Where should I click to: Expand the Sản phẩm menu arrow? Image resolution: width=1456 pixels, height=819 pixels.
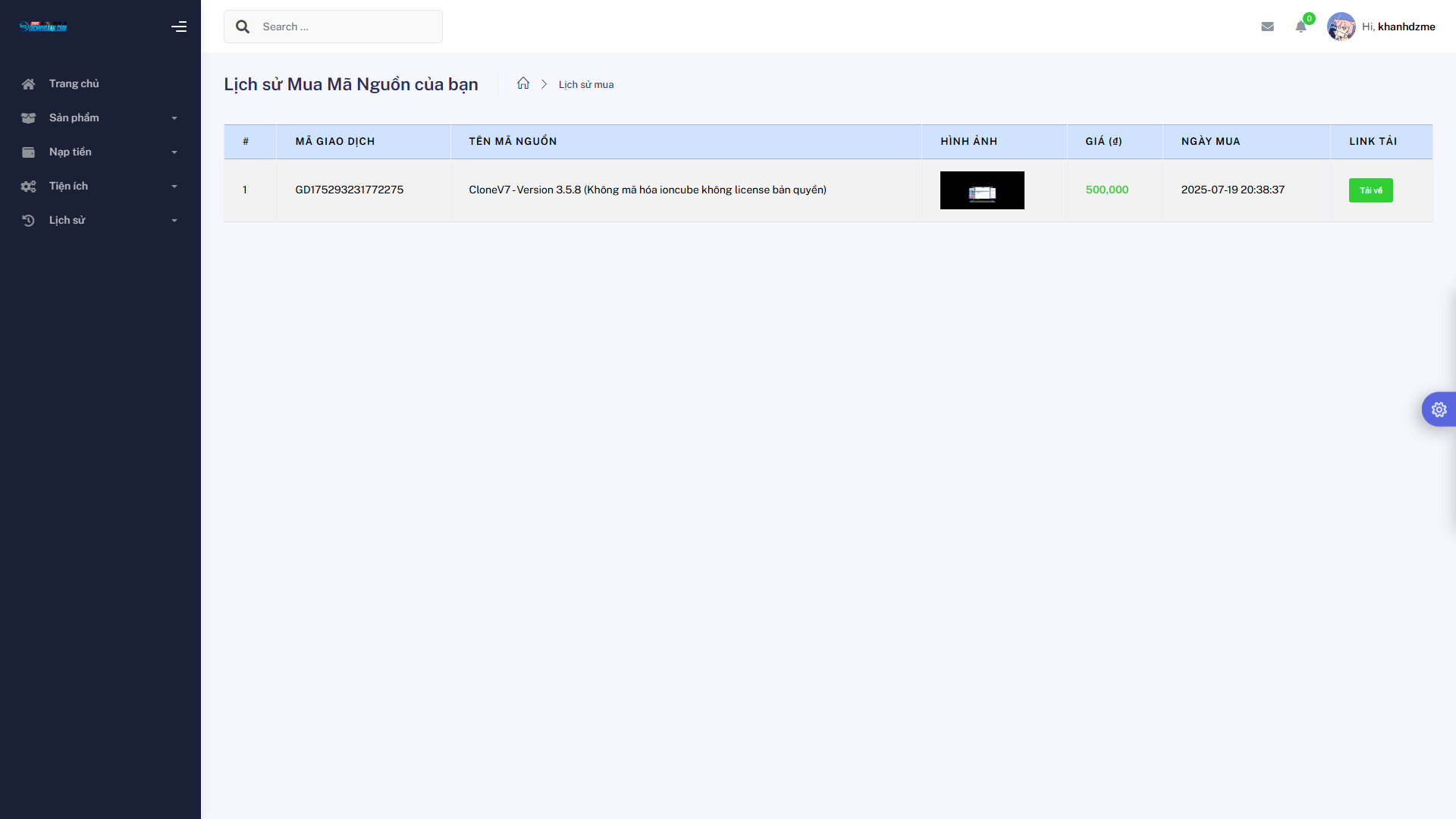pos(174,118)
